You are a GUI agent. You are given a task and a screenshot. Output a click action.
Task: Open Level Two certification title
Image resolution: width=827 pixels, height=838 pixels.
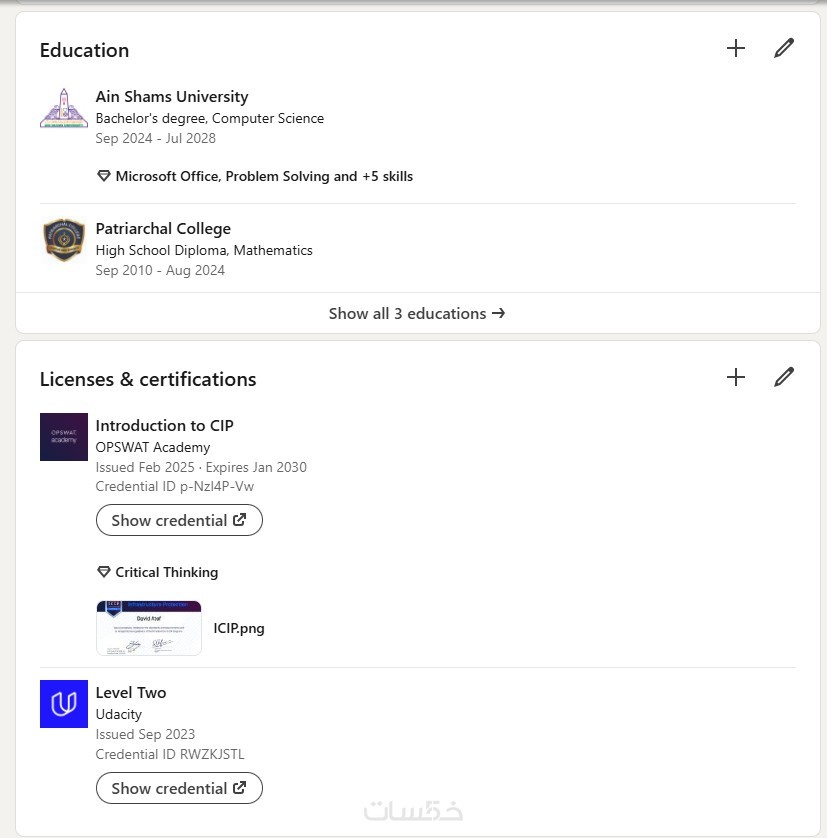coord(131,693)
